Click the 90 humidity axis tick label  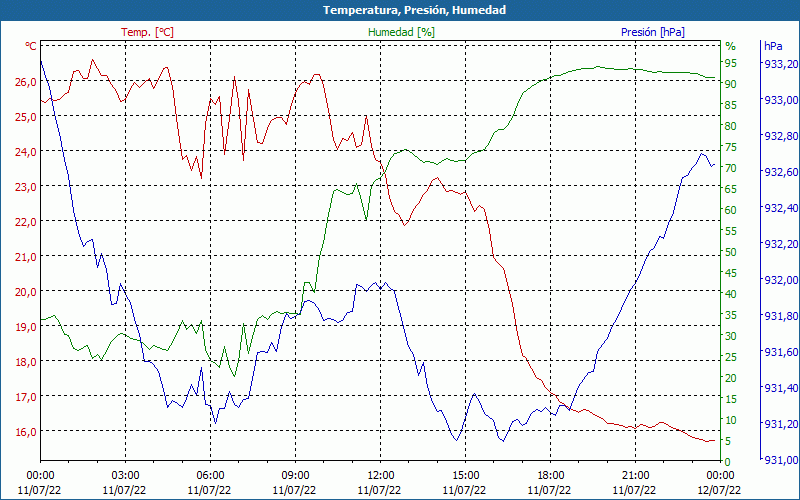point(731,84)
